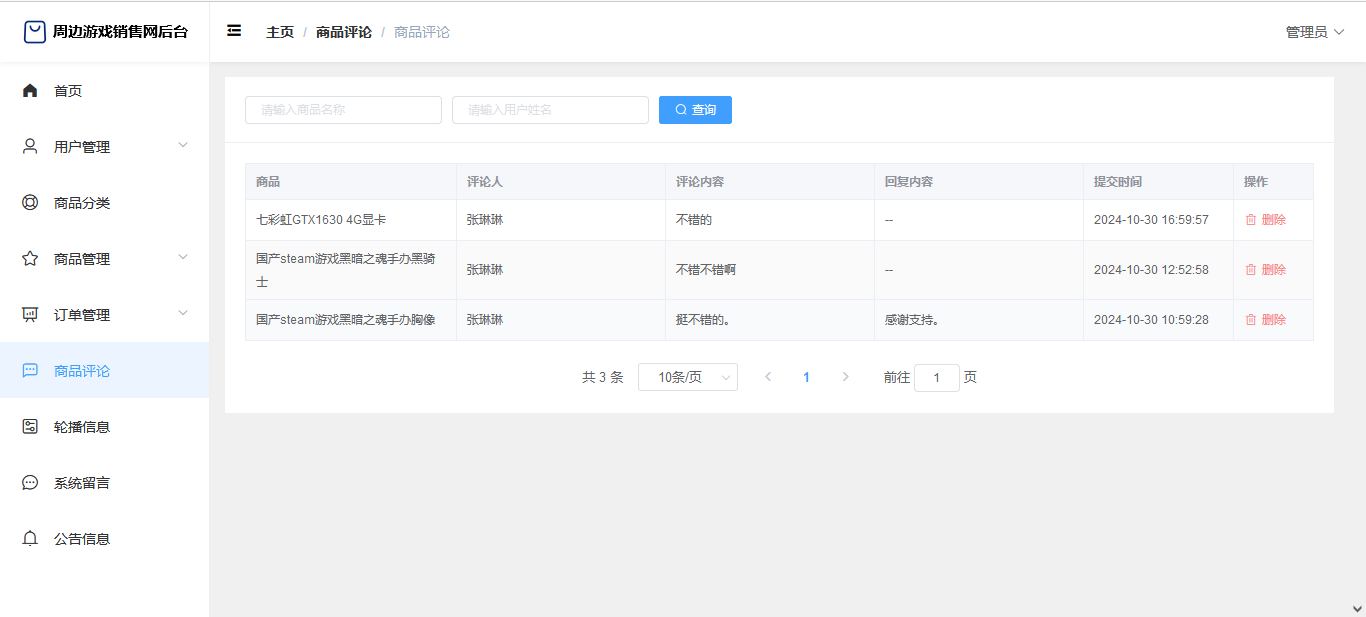Click the 系统留言 message bubble icon

tap(30, 483)
